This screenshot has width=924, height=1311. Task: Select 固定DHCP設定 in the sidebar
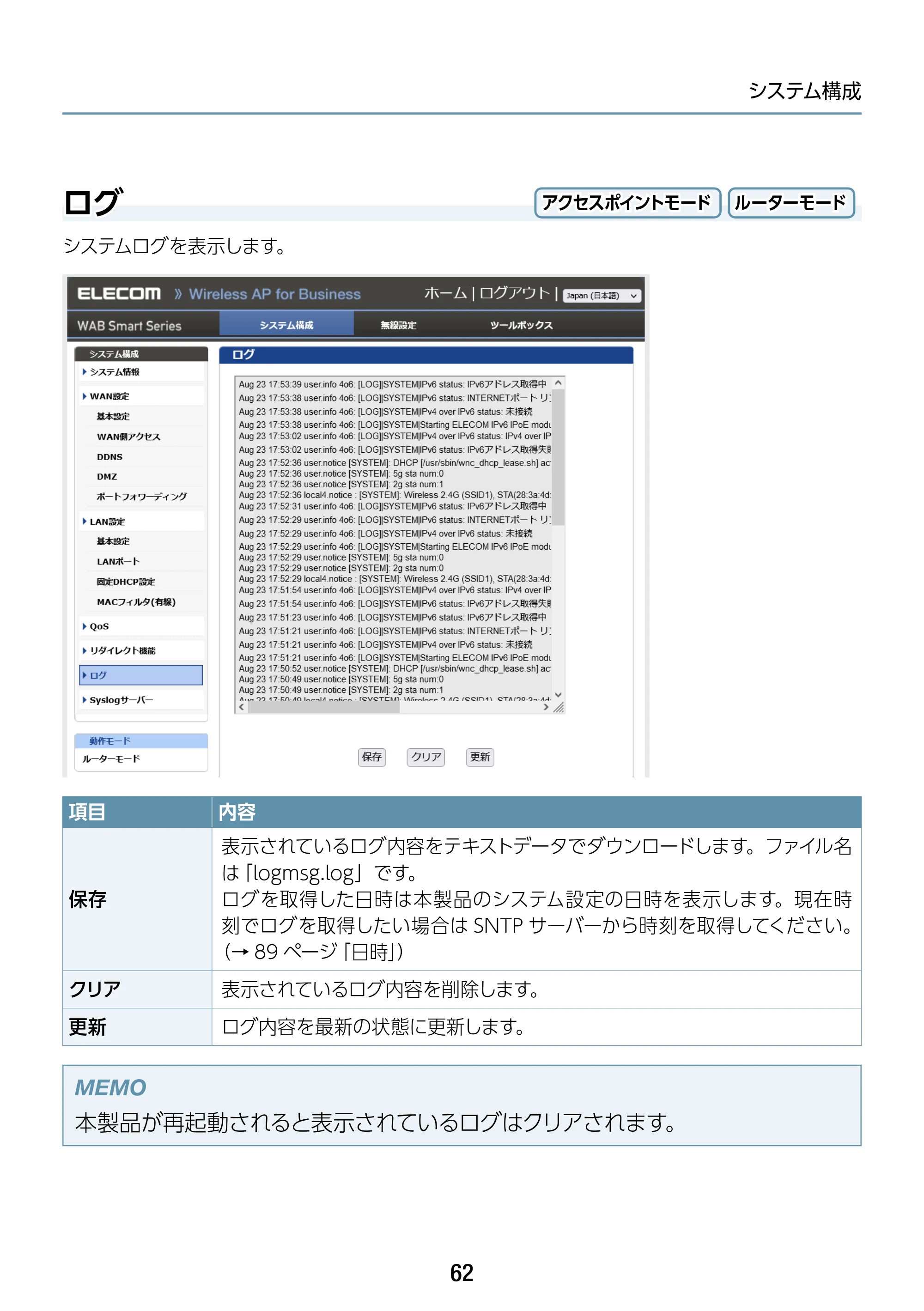(x=126, y=582)
